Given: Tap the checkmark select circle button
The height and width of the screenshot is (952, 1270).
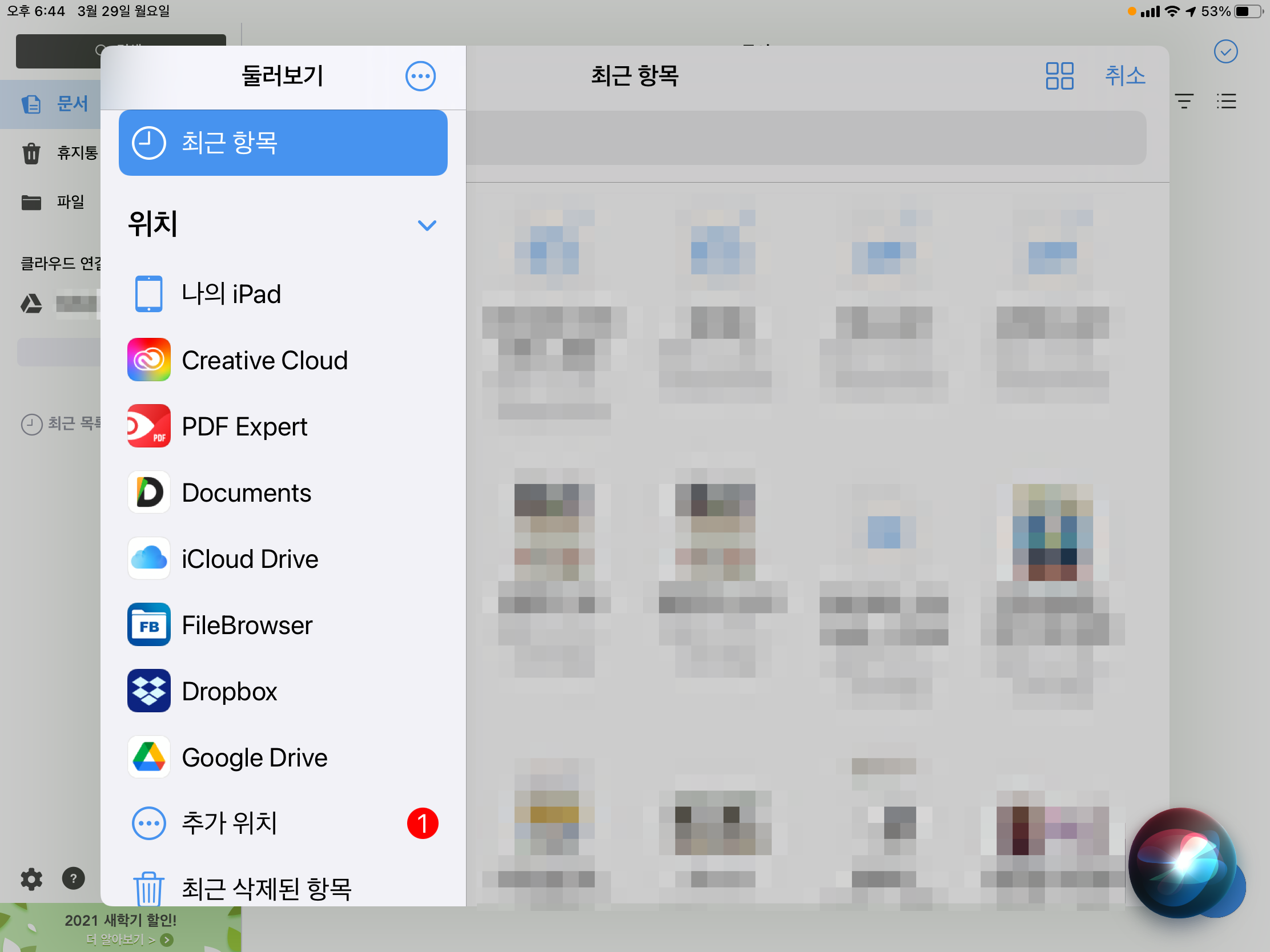Looking at the screenshot, I should [1225, 51].
